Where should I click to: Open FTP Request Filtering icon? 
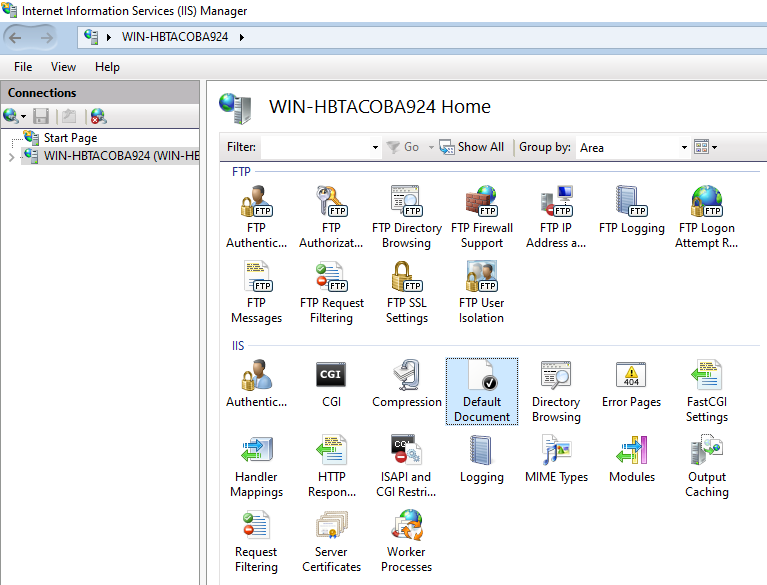(x=332, y=292)
